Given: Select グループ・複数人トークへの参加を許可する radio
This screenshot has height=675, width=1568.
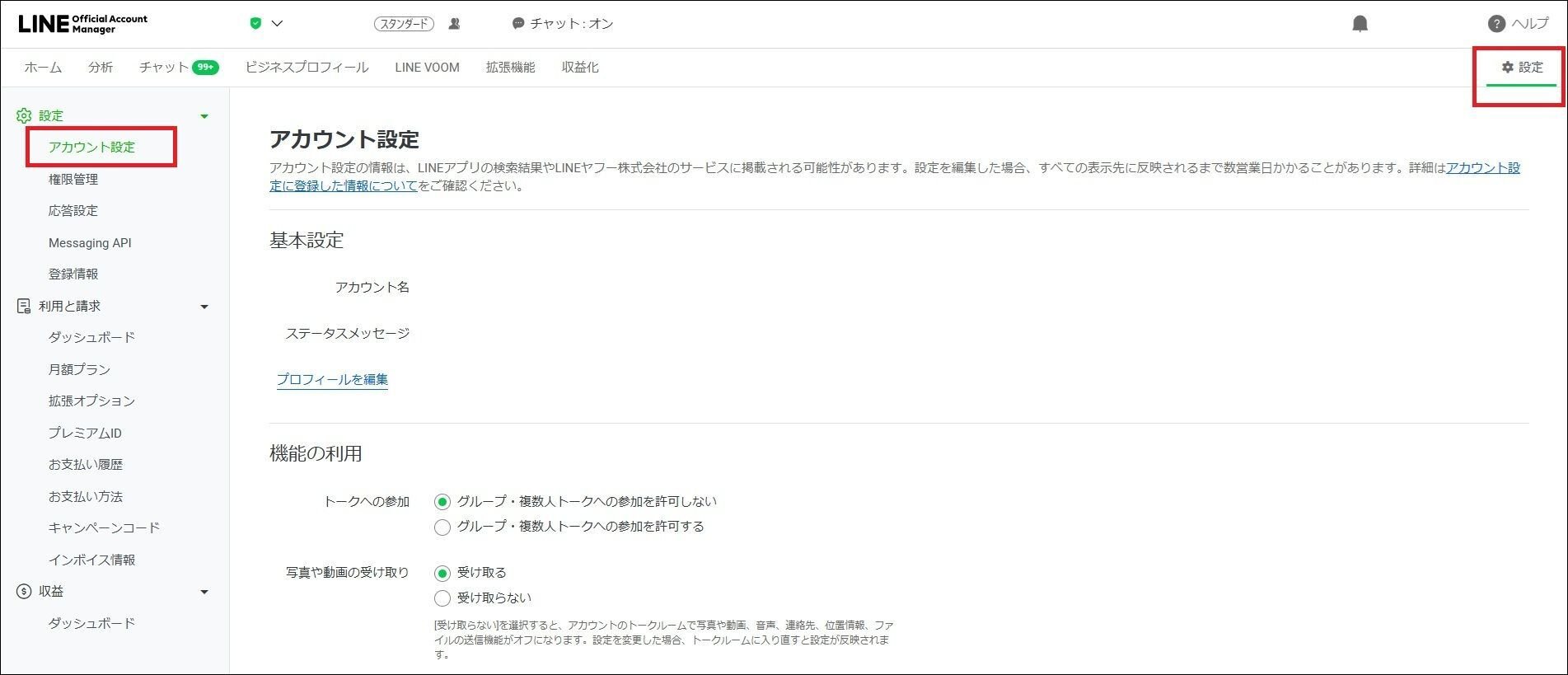Looking at the screenshot, I should pos(442,527).
